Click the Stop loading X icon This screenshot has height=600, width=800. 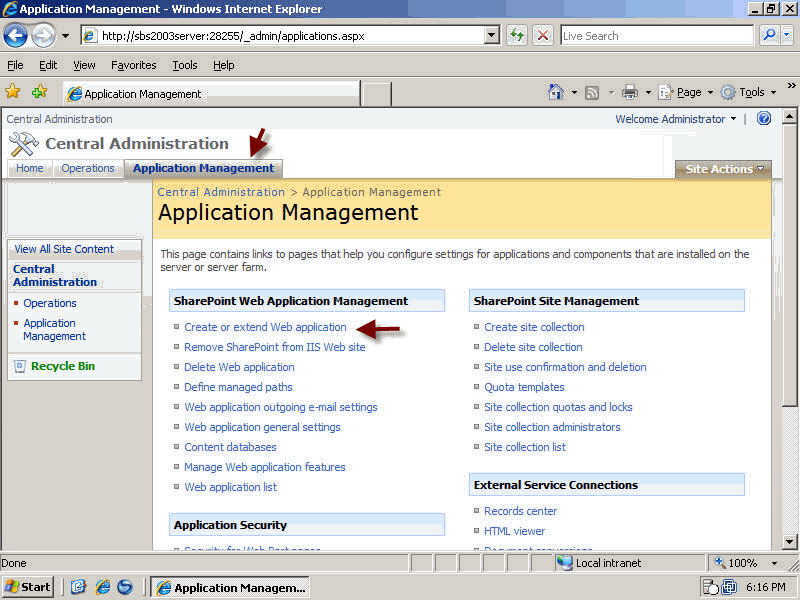click(543, 36)
